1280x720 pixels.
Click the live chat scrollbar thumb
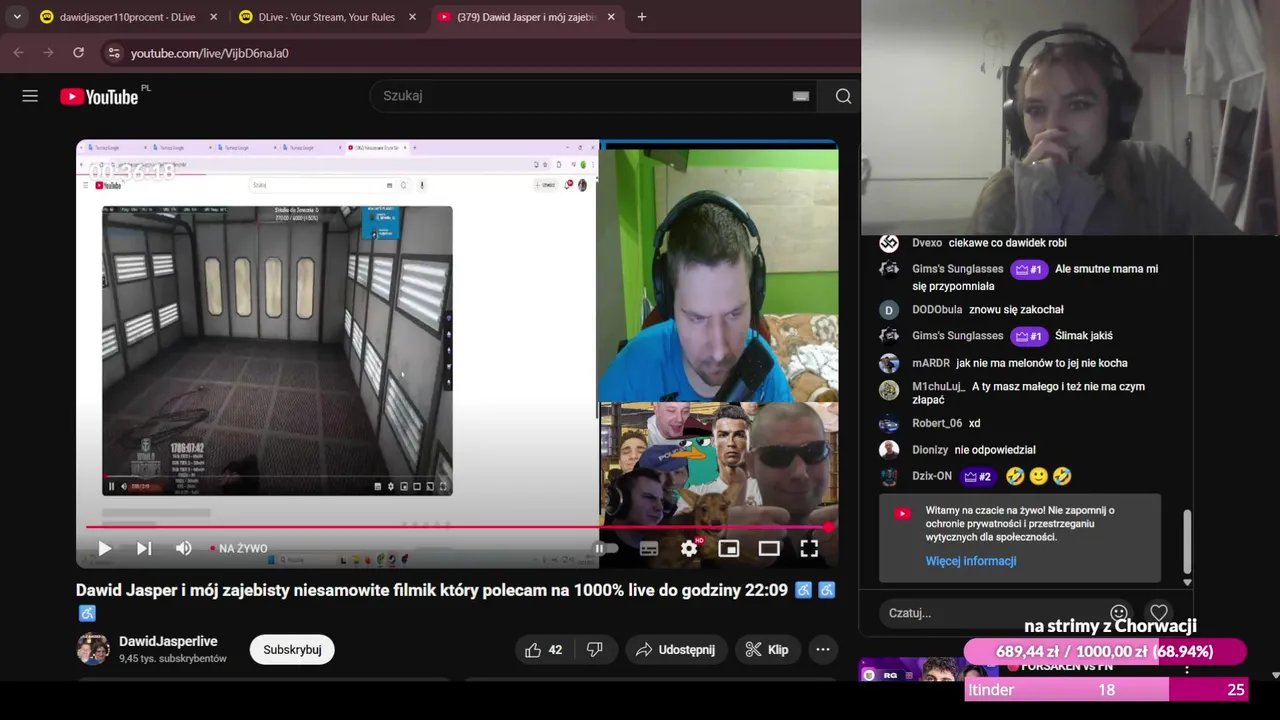click(1187, 540)
